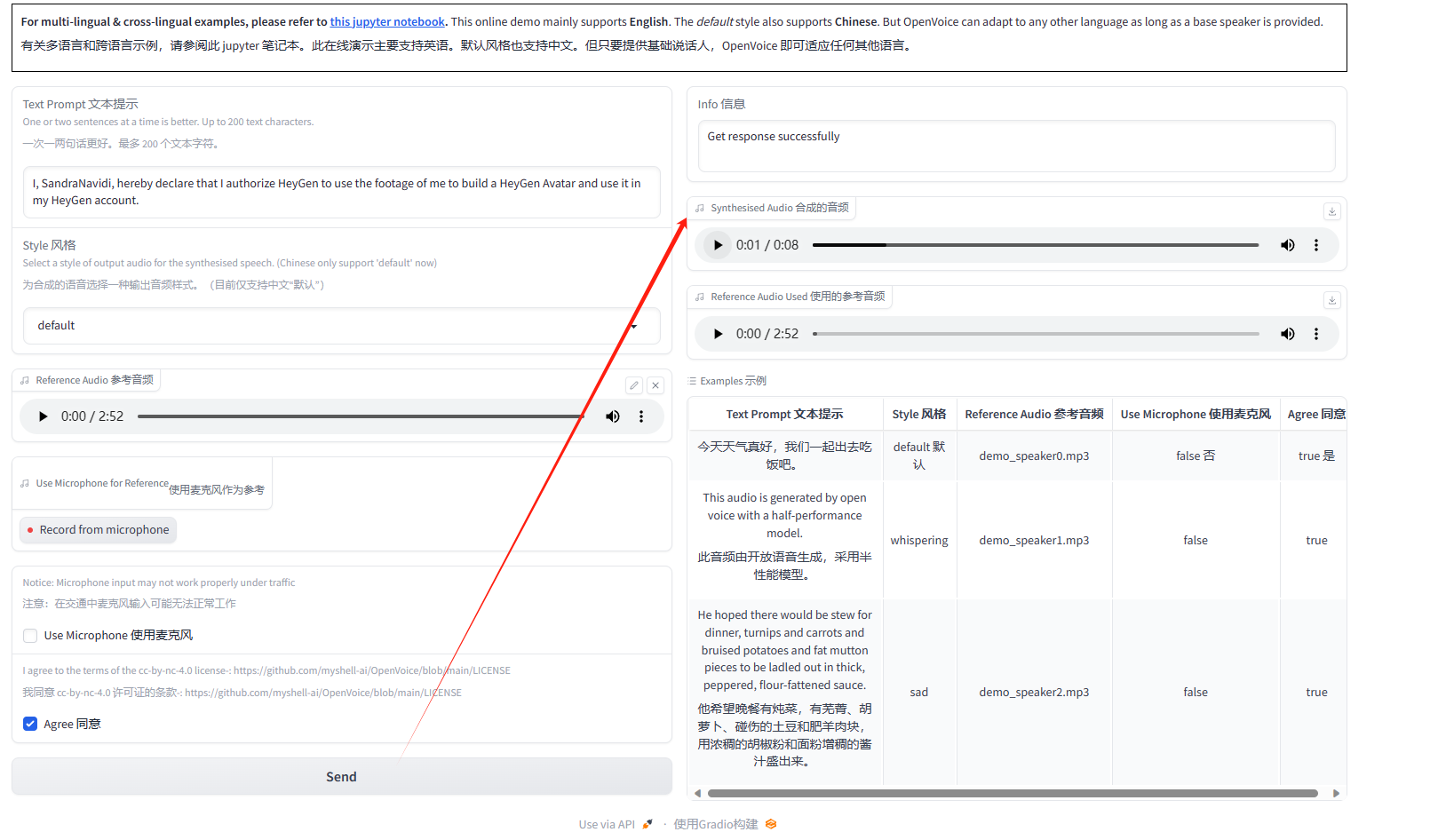This screenshot has height=840, width=1438.
Task: Mute the Synthesised Audio volume
Action: (x=1287, y=245)
